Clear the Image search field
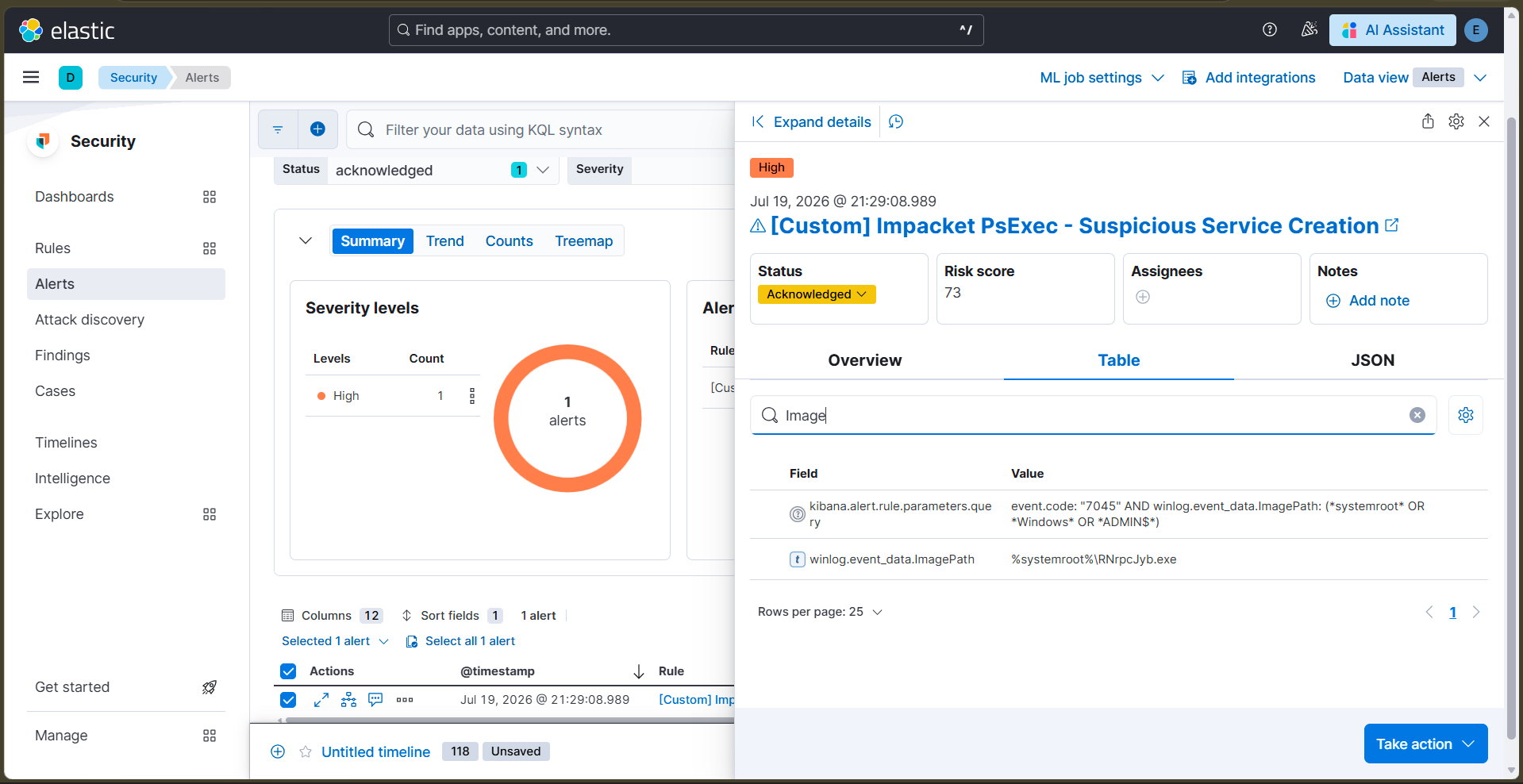 click(1417, 415)
